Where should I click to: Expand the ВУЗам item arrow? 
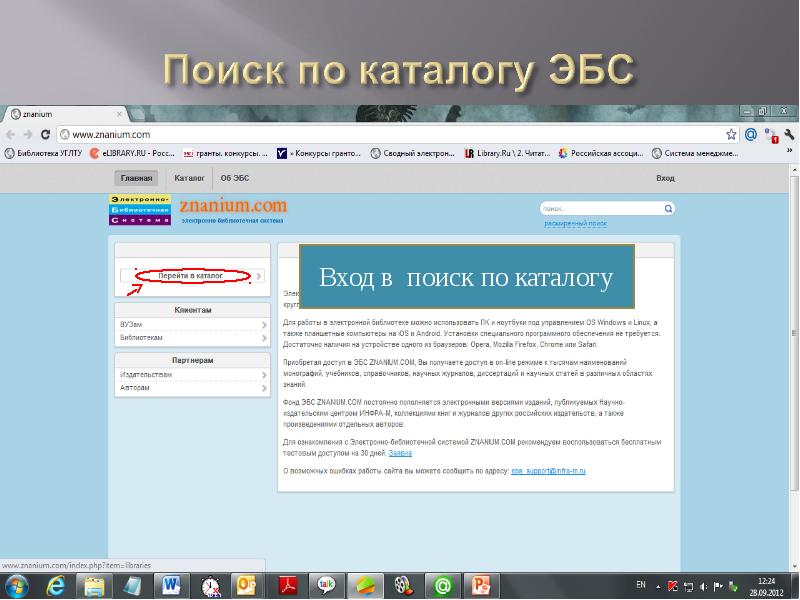click(264, 325)
